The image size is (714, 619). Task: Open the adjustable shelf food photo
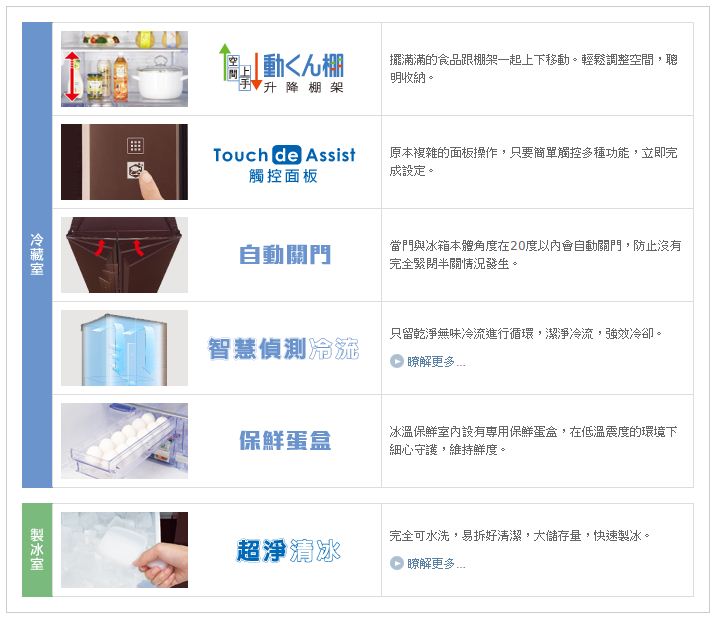coord(124,69)
